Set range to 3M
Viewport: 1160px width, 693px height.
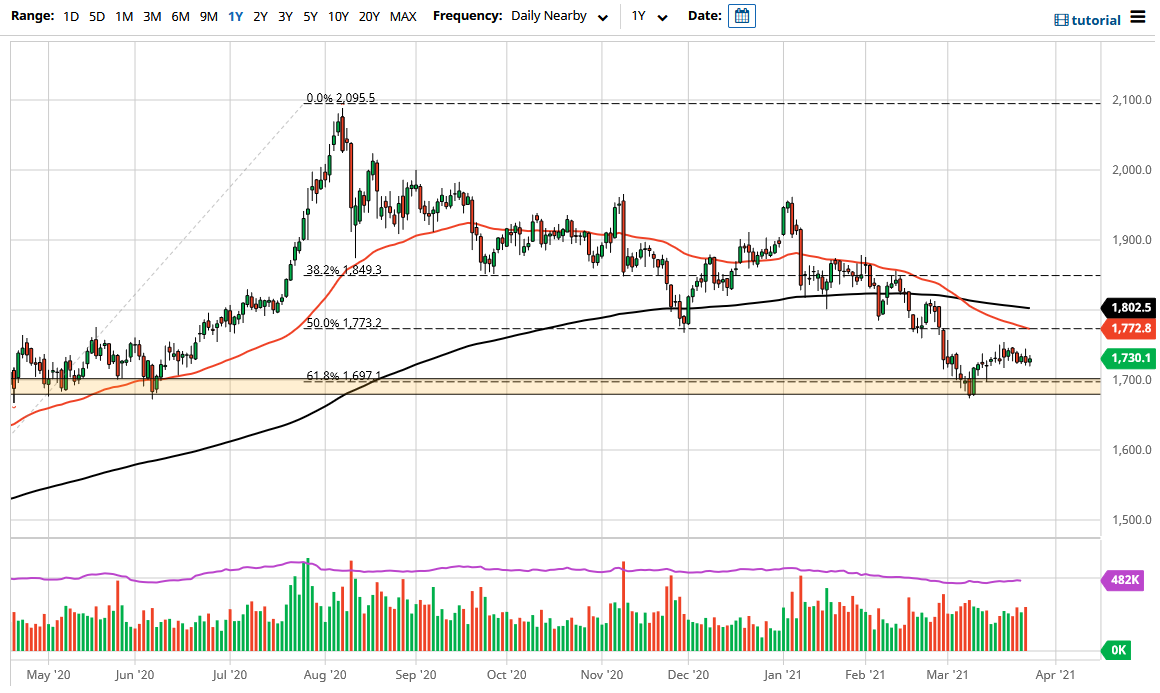coord(152,16)
